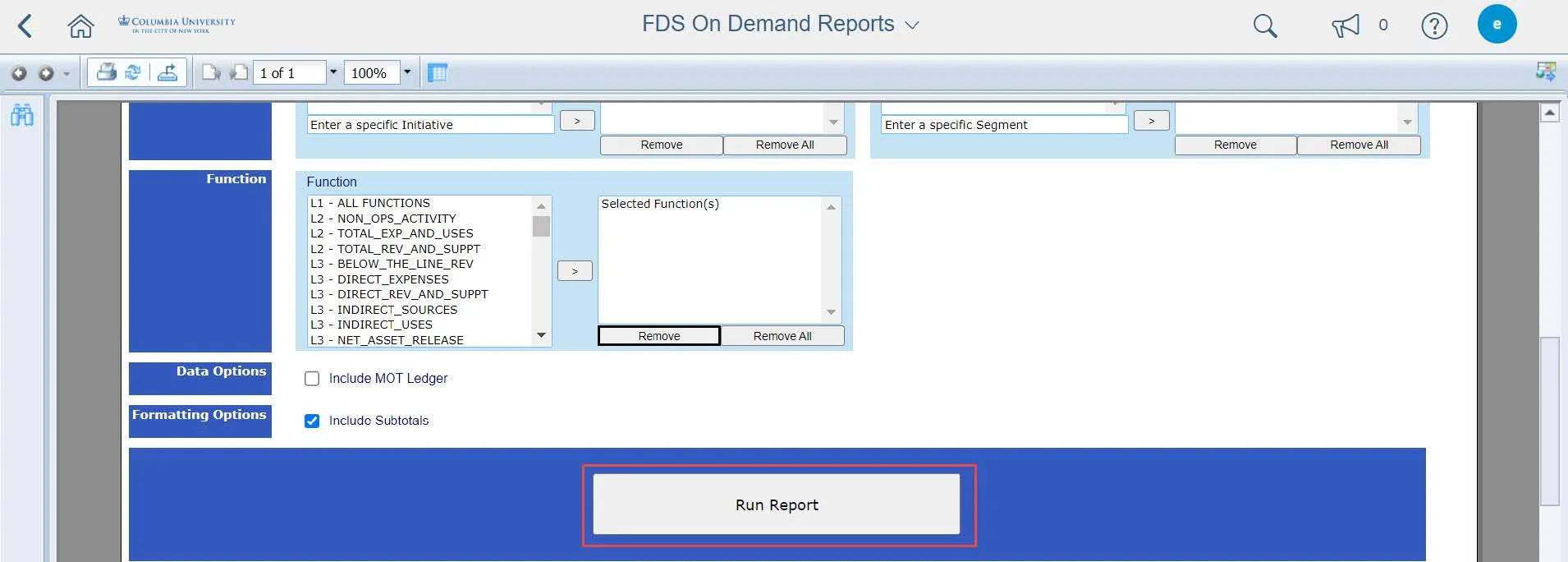Go to previous page icon
This screenshot has height=562, width=1568.
coord(239,72)
